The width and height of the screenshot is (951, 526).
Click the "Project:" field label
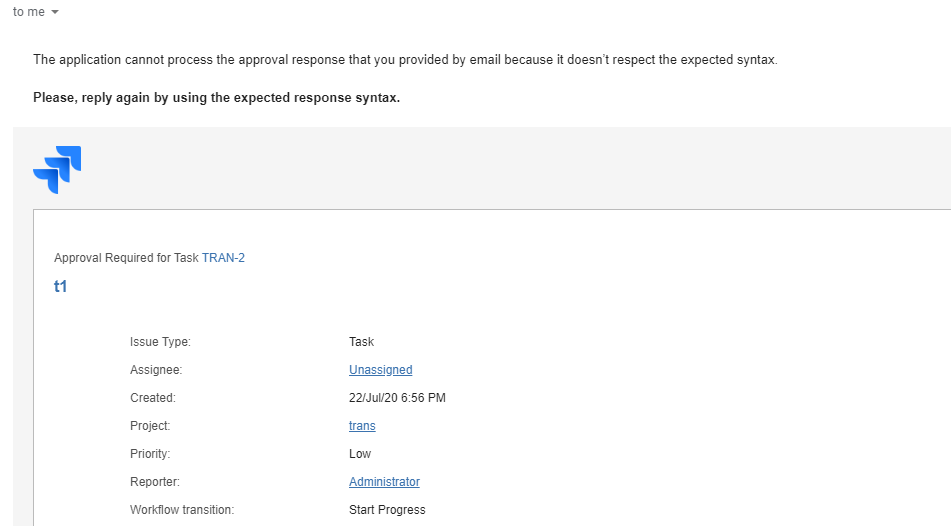coord(150,426)
